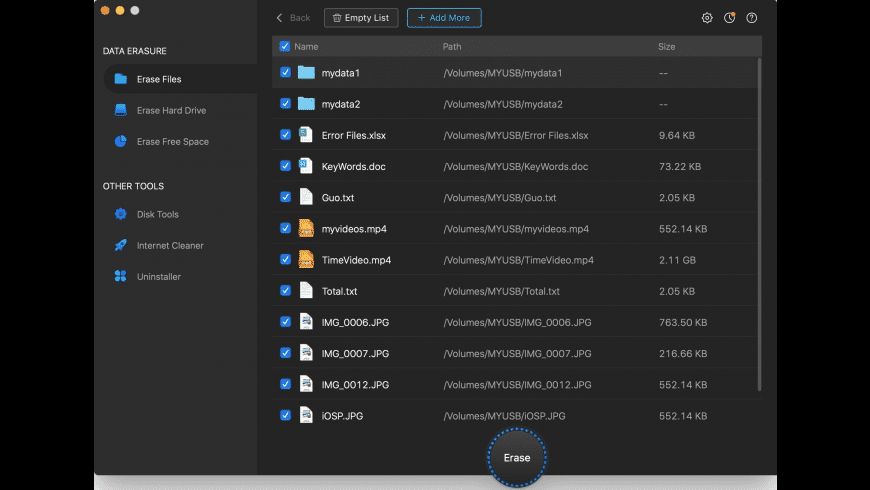The width and height of the screenshot is (870, 490).
Task: Open the settings gear icon
Action: (707, 18)
